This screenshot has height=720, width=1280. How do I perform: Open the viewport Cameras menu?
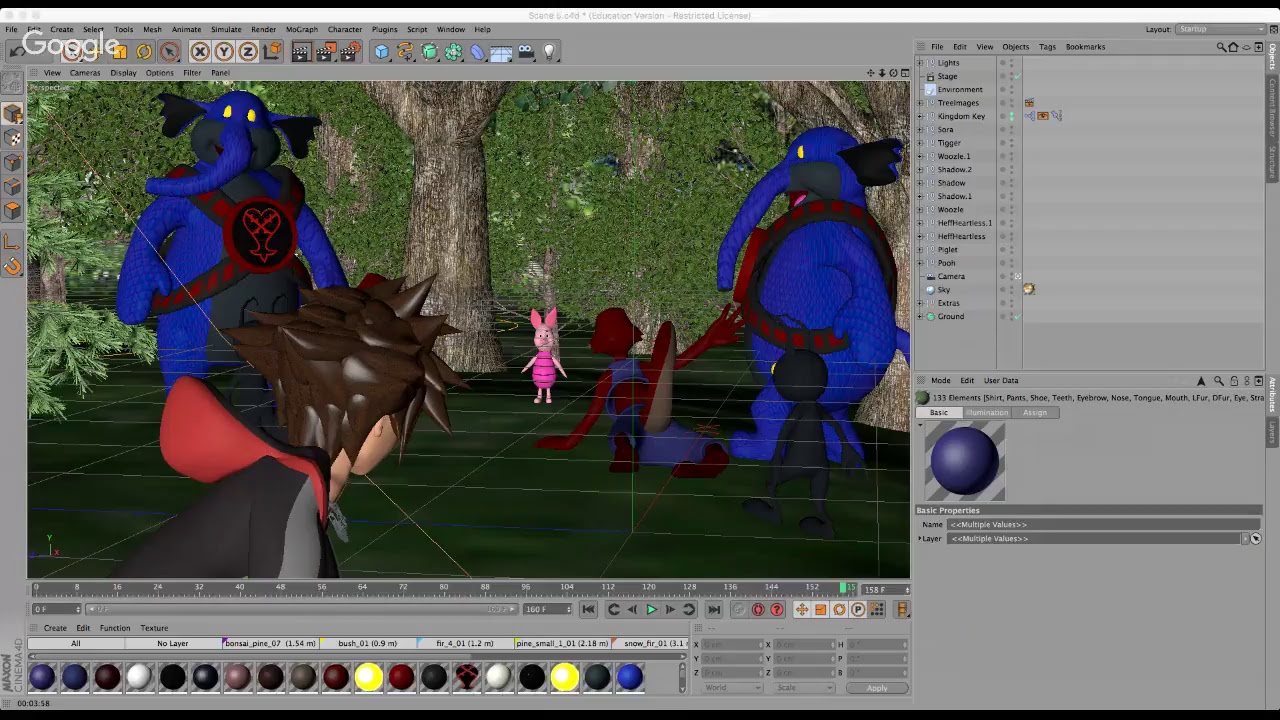click(x=85, y=73)
